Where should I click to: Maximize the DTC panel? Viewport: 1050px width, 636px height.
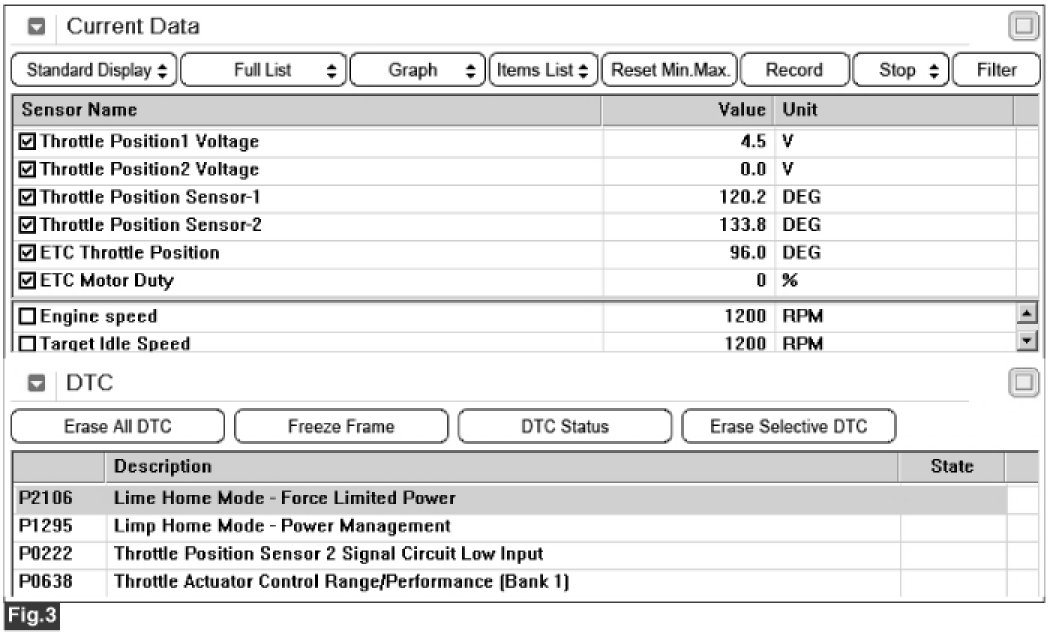pos(1024,383)
